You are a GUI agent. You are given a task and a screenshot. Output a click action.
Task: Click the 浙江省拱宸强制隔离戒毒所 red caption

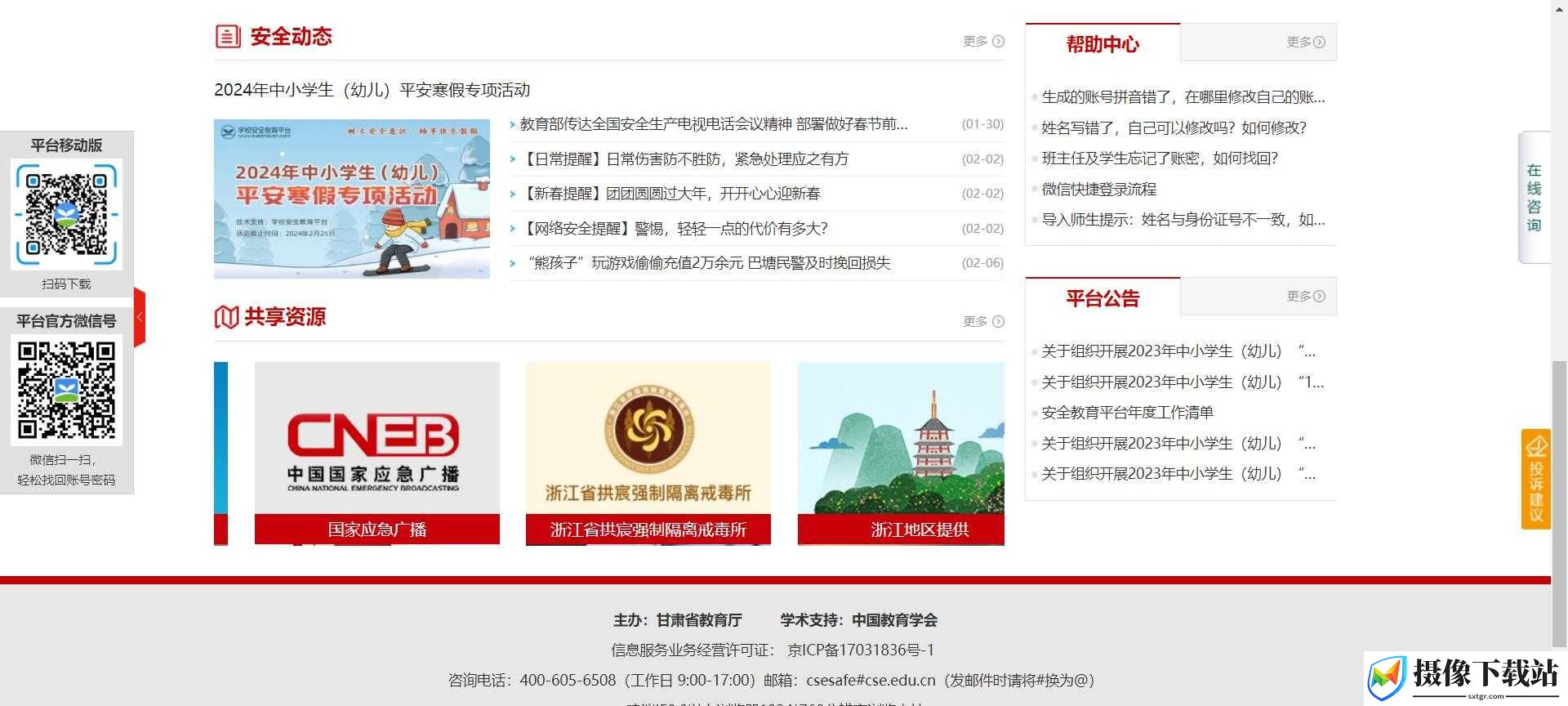click(648, 529)
